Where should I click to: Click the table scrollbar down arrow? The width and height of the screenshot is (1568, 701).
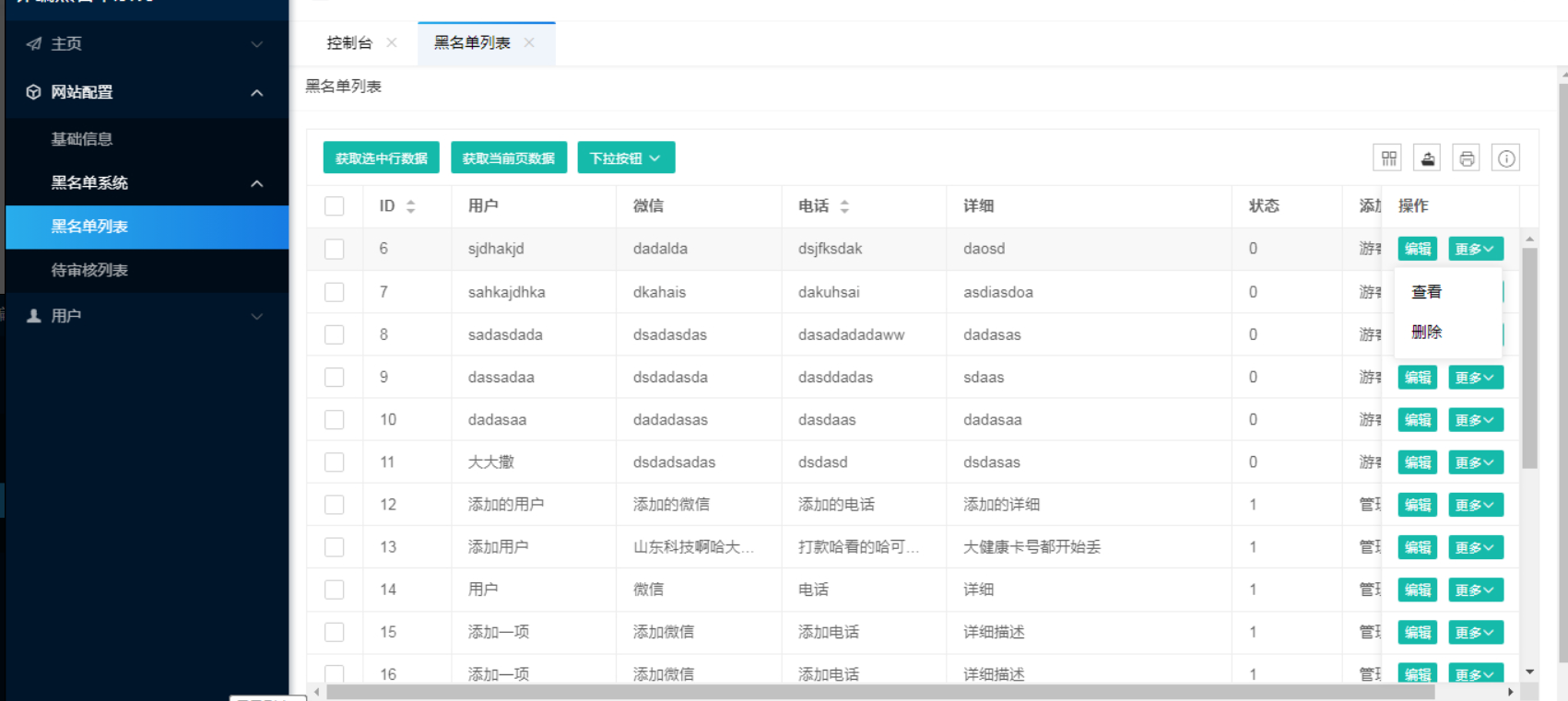[1529, 672]
